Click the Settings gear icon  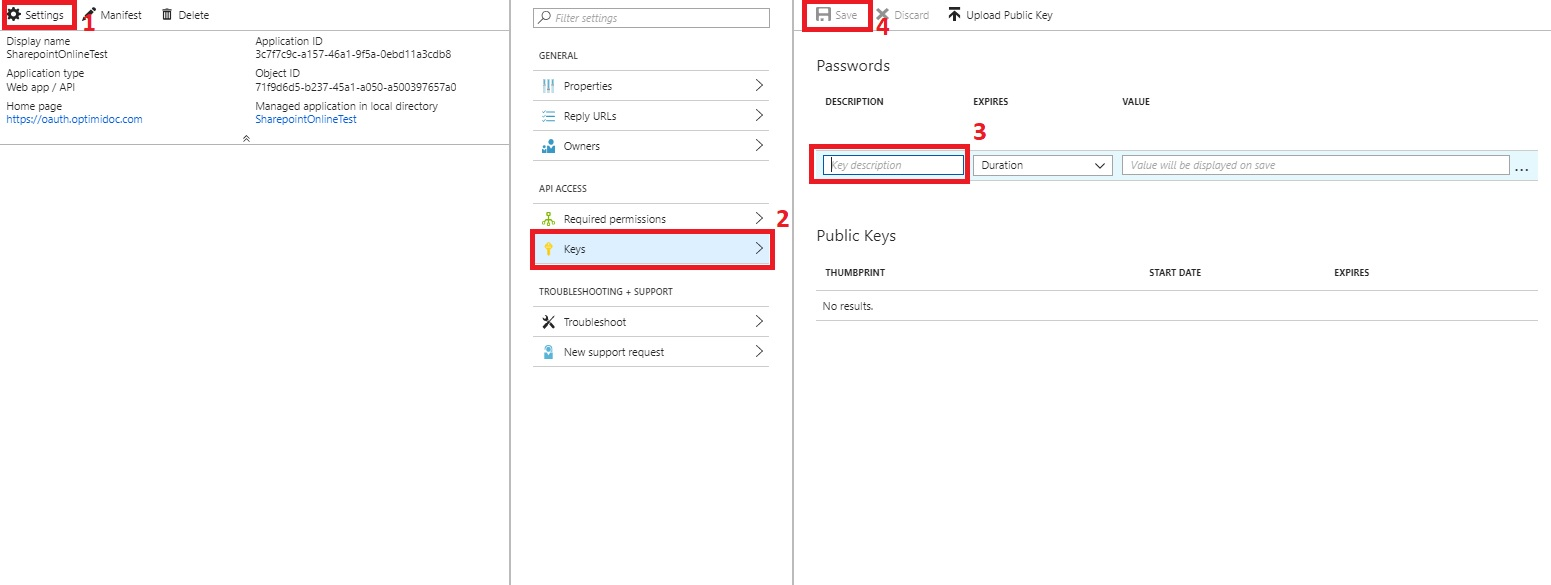15,15
